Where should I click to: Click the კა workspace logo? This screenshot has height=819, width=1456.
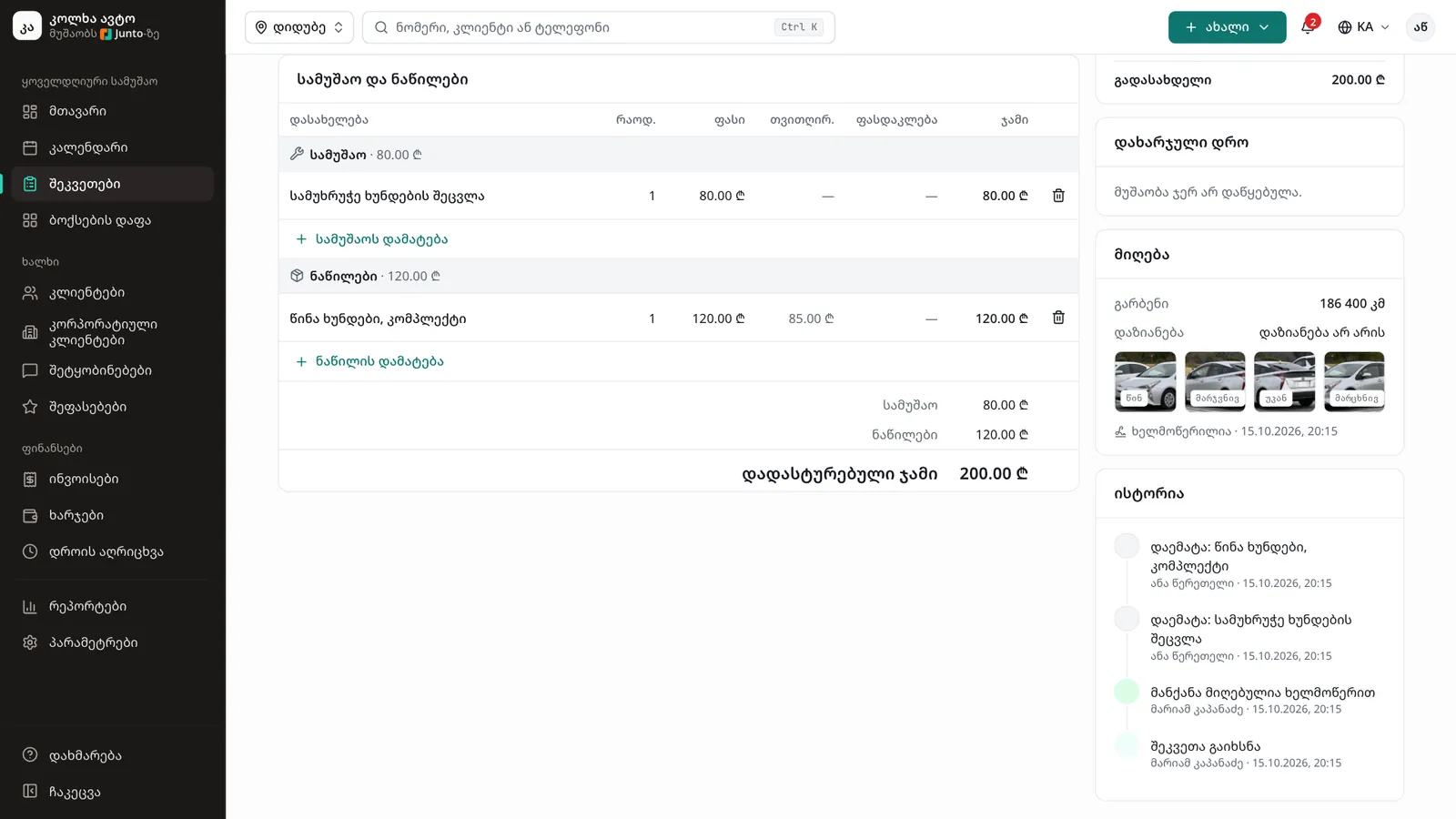point(27,26)
